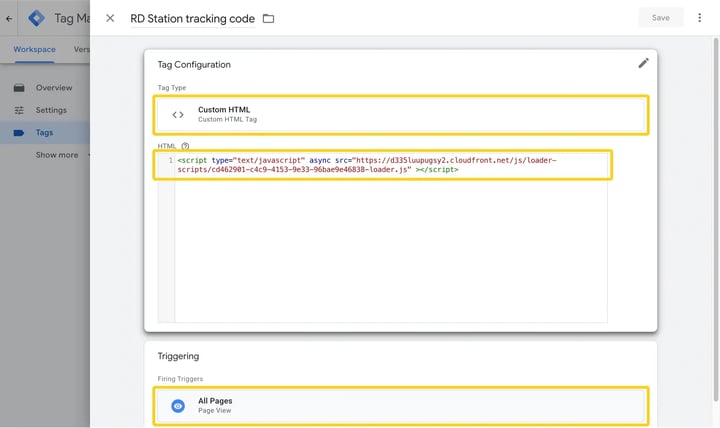The image size is (720, 428).
Task: Select the Custom HTML tag type row
Action: tap(401, 114)
